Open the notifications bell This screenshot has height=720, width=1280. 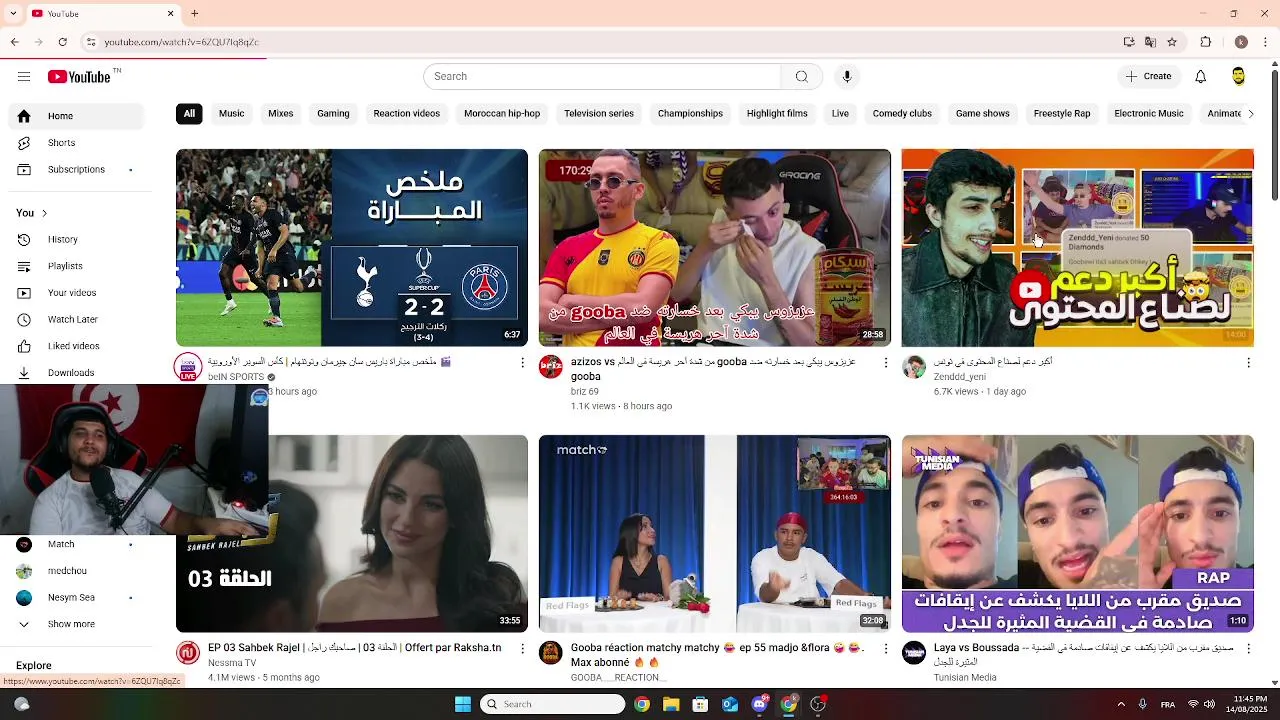pos(1200,77)
